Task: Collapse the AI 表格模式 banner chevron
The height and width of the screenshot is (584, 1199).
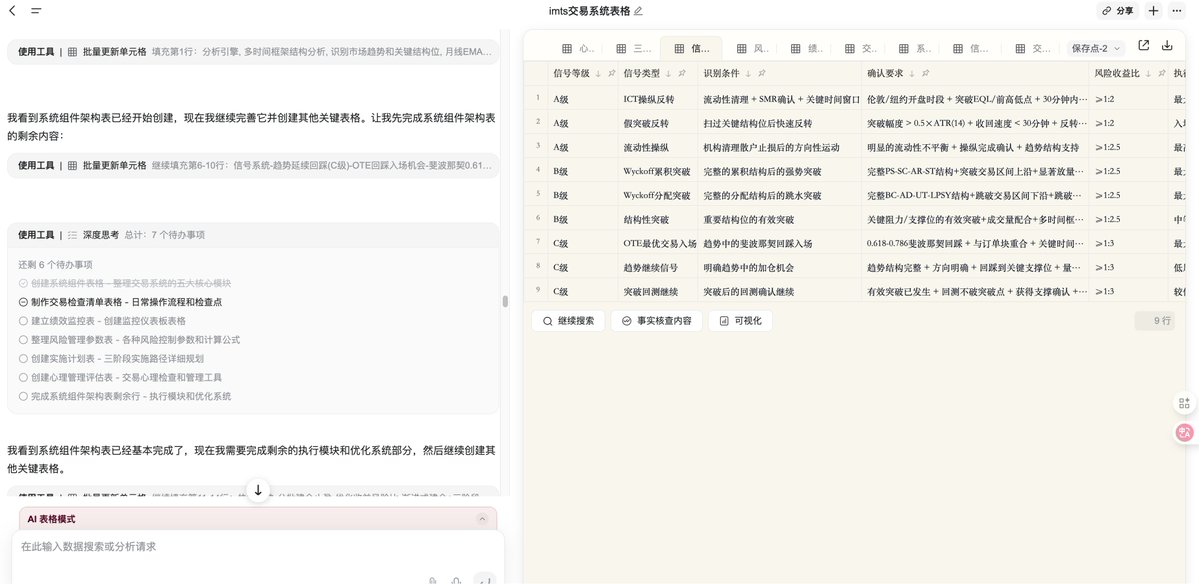Action: click(x=482, y=519)
